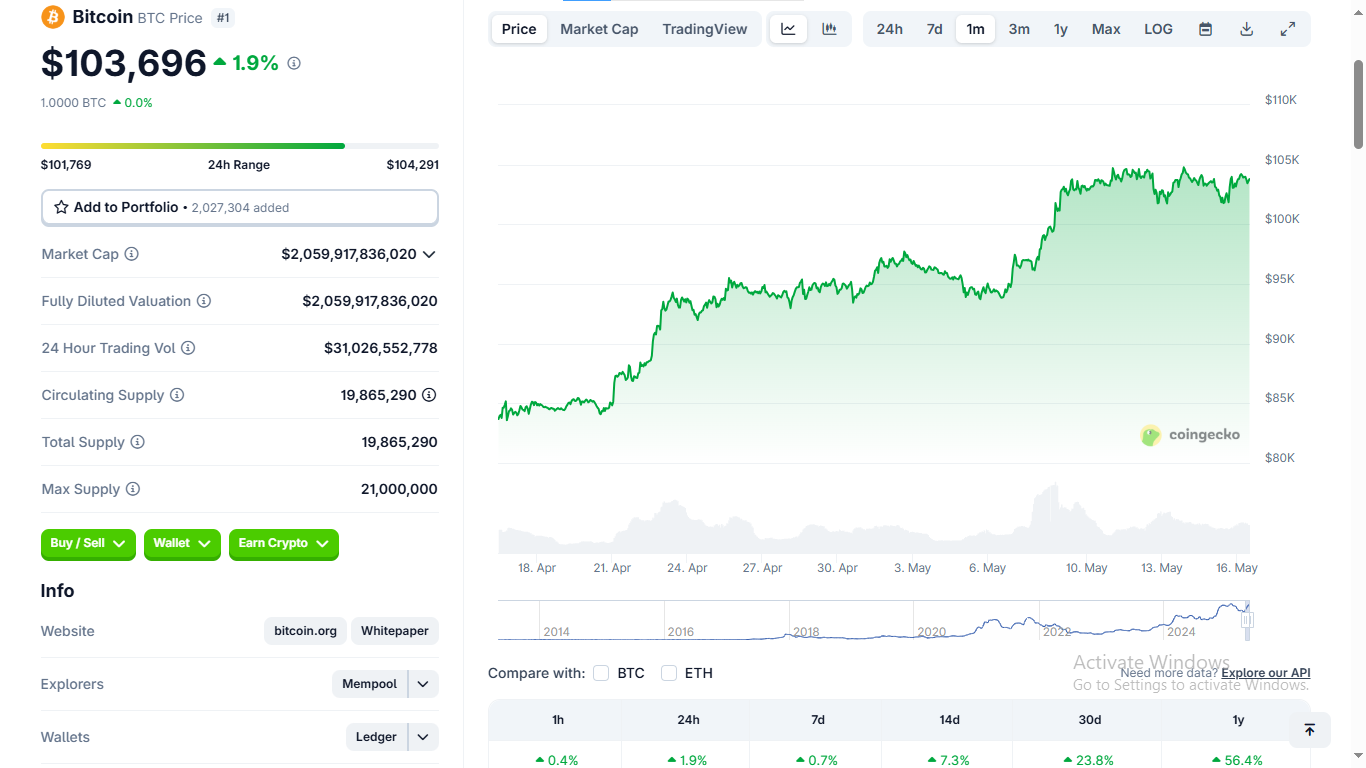Open the Earn Crypto dropdown
1366x768 pixels.
click(x=284, y=543)
